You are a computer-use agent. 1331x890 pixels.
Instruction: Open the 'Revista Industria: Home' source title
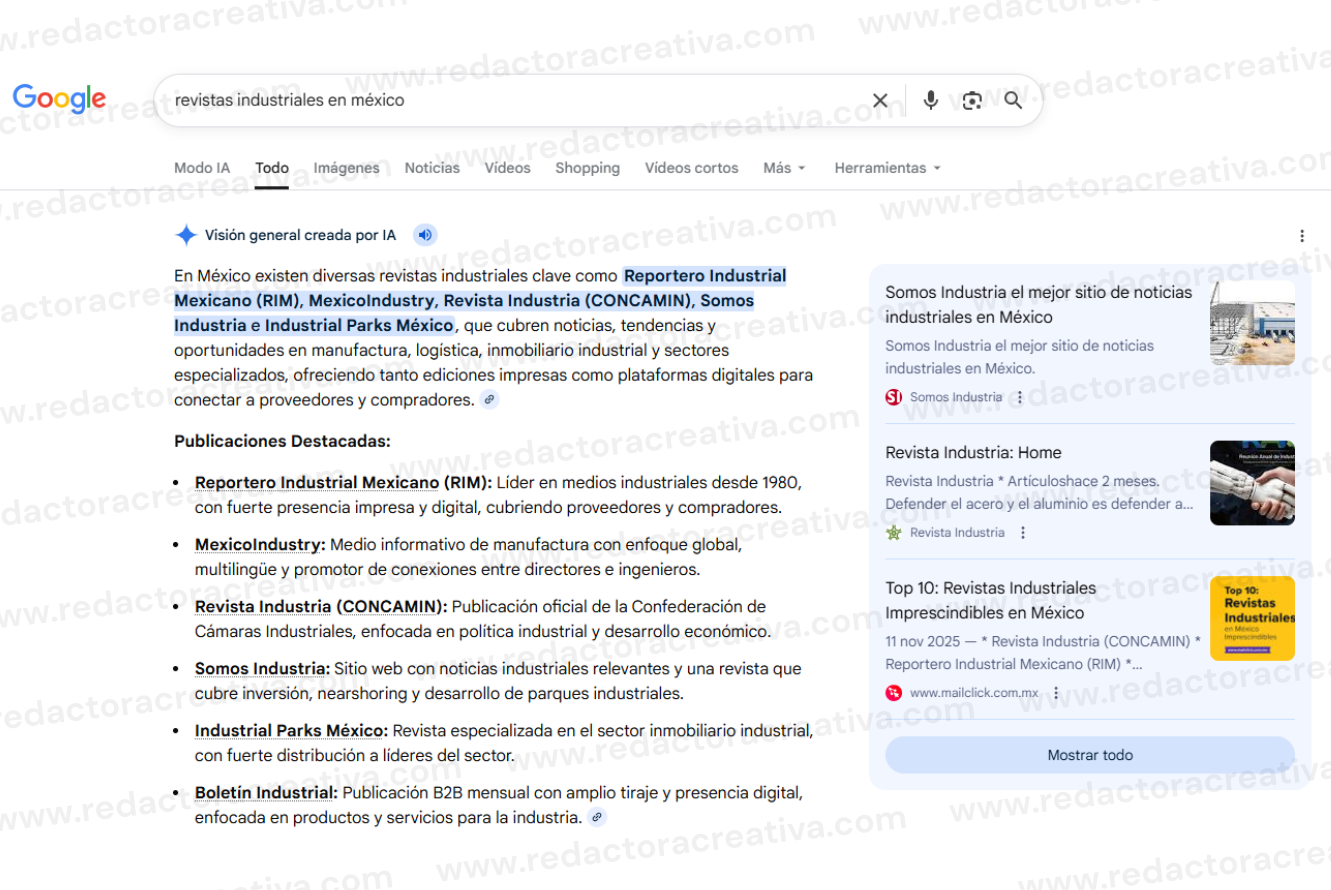[x=973, y=453]
